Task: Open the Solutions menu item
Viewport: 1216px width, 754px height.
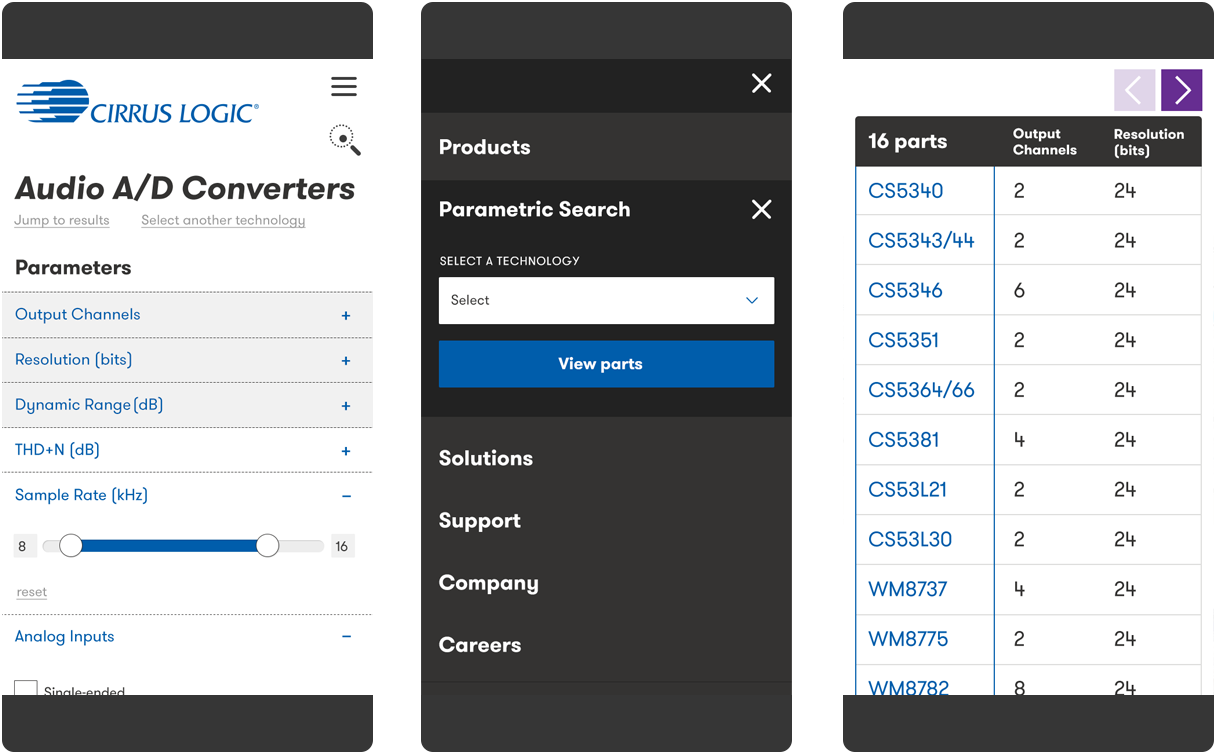Action: click(x=486, y=458)
